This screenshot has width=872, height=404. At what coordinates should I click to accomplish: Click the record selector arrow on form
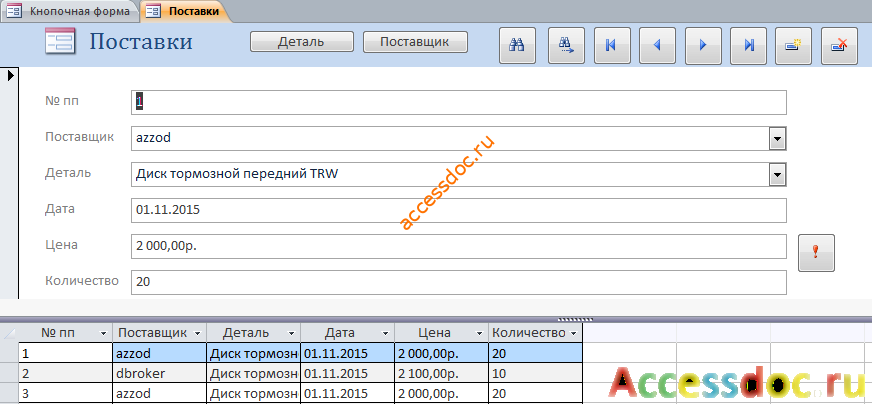pyautogui.click(x=10, y=76)
